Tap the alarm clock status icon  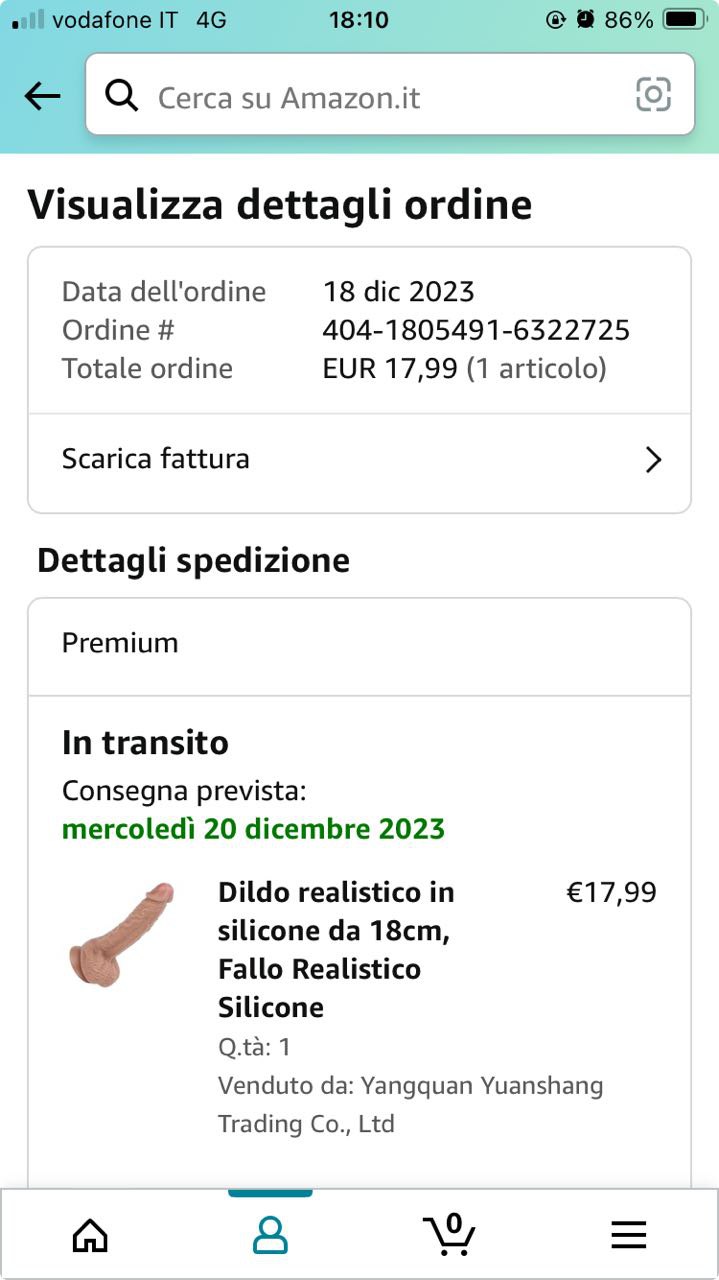point(586,19)
